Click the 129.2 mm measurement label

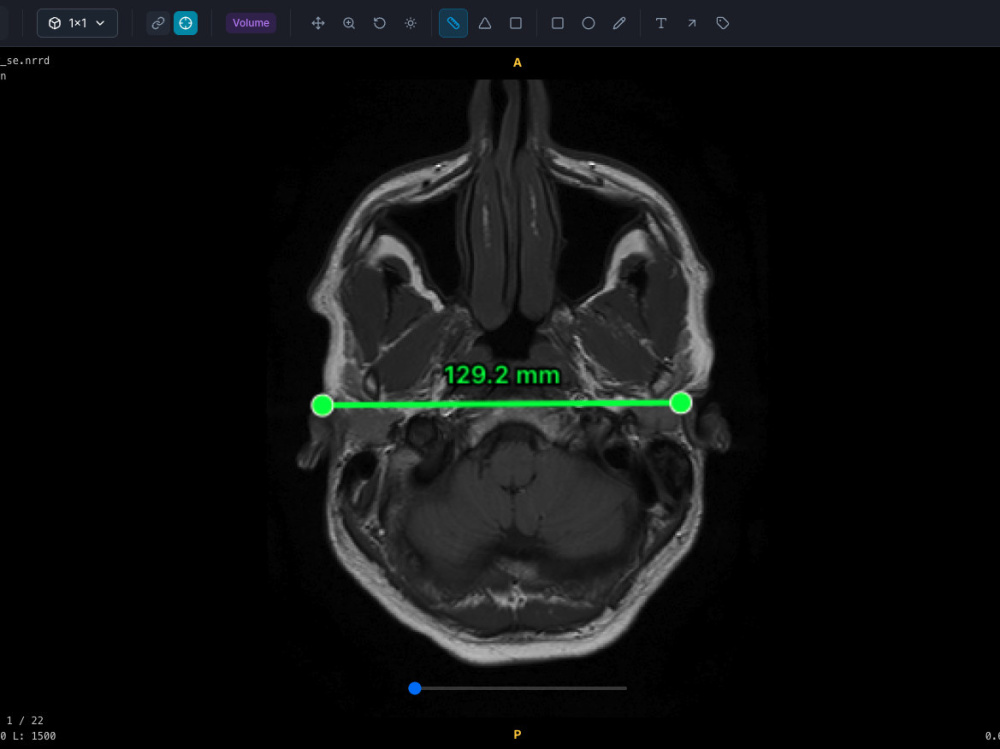tap(502, 375)
